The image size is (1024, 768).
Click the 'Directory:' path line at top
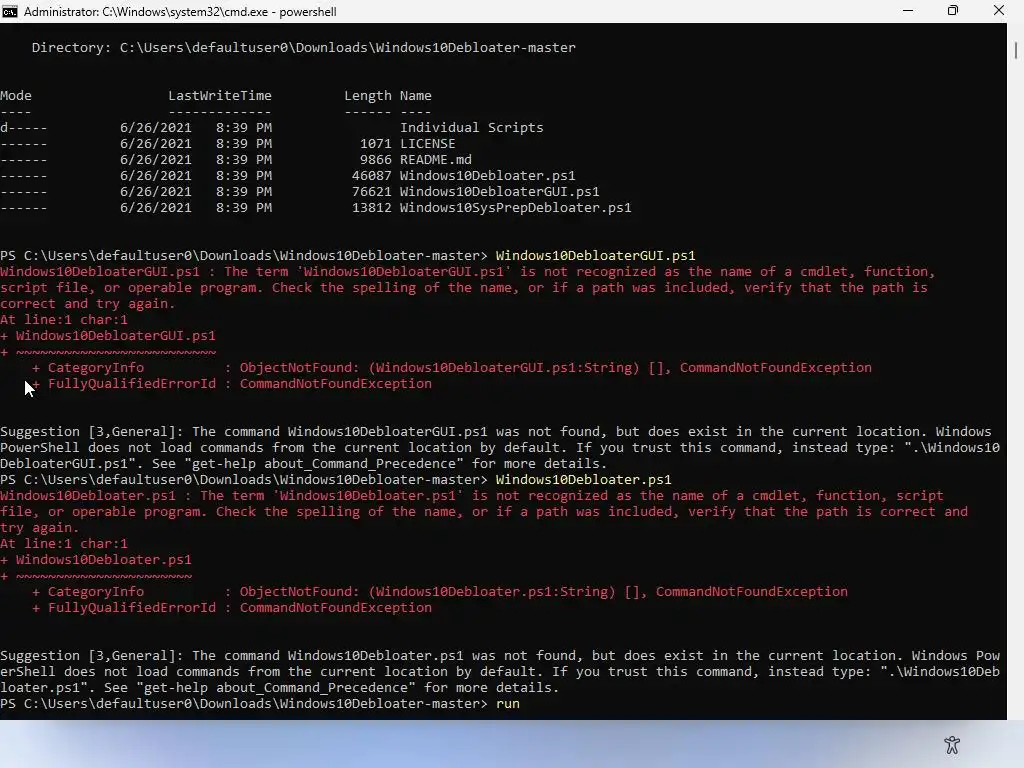(304, 48)
